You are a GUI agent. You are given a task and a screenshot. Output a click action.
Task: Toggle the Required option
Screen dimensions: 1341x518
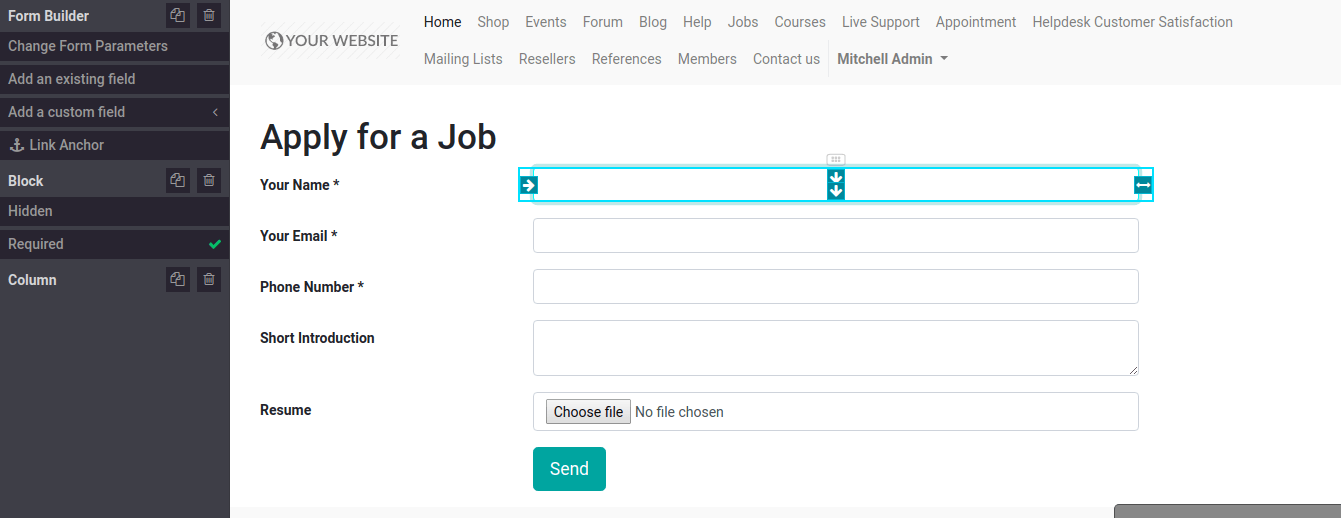click(115, 244)
